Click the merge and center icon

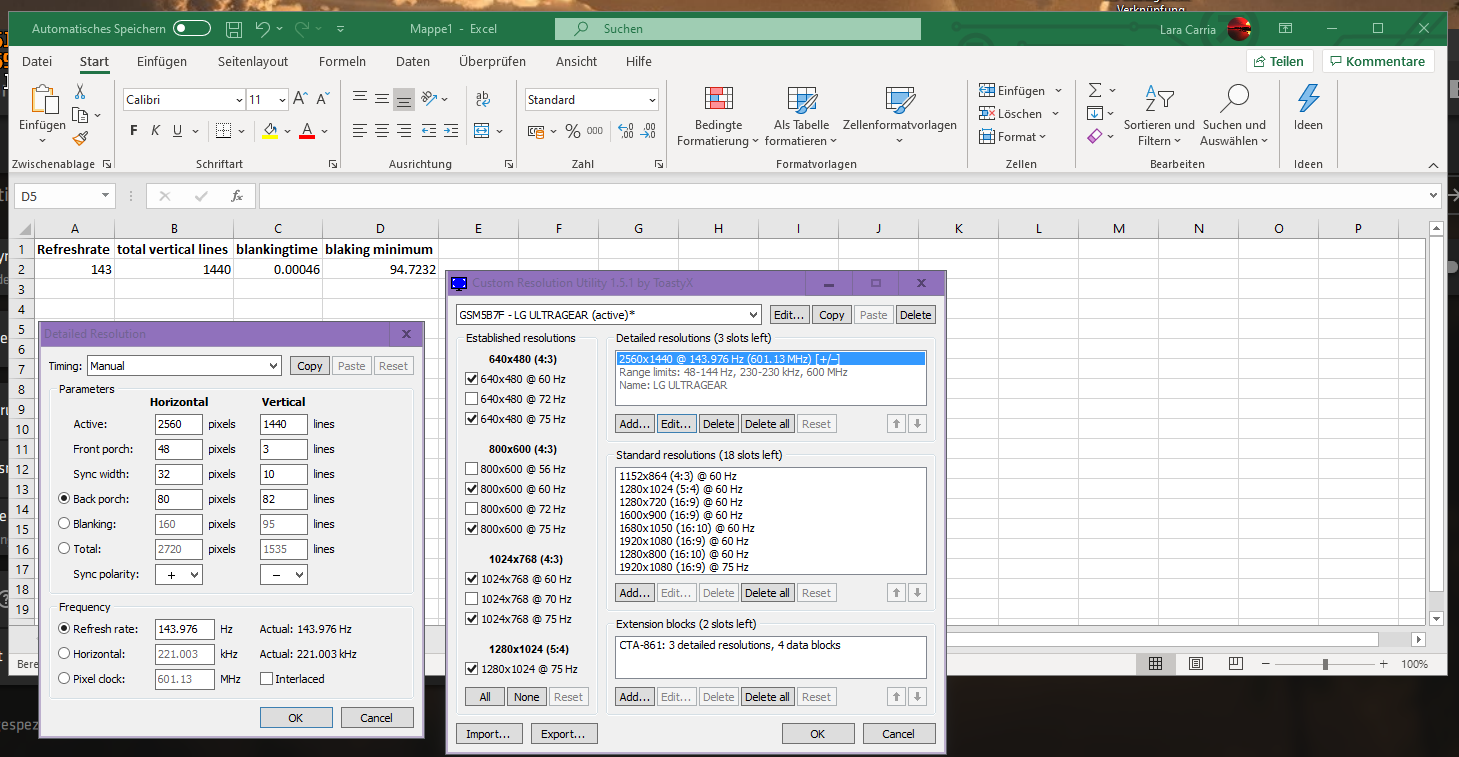pyautogui.click(x=481, y=131)
